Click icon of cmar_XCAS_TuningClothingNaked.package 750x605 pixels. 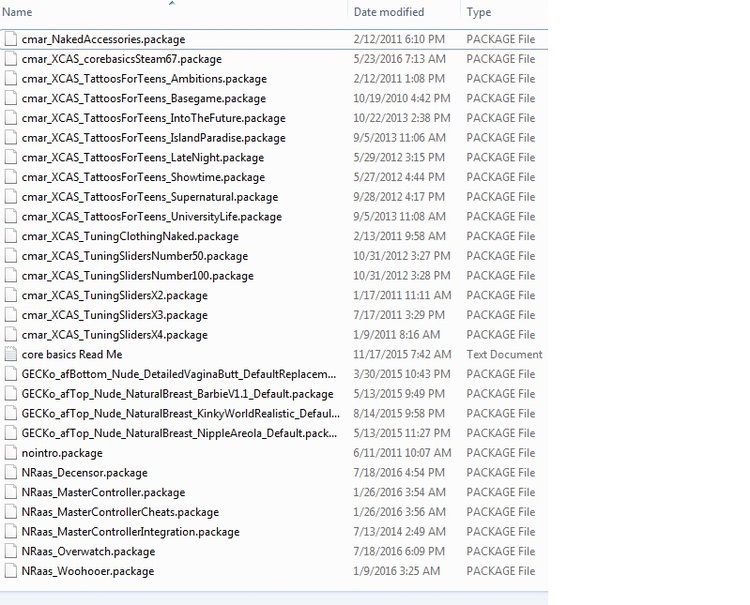coord(11,236)
